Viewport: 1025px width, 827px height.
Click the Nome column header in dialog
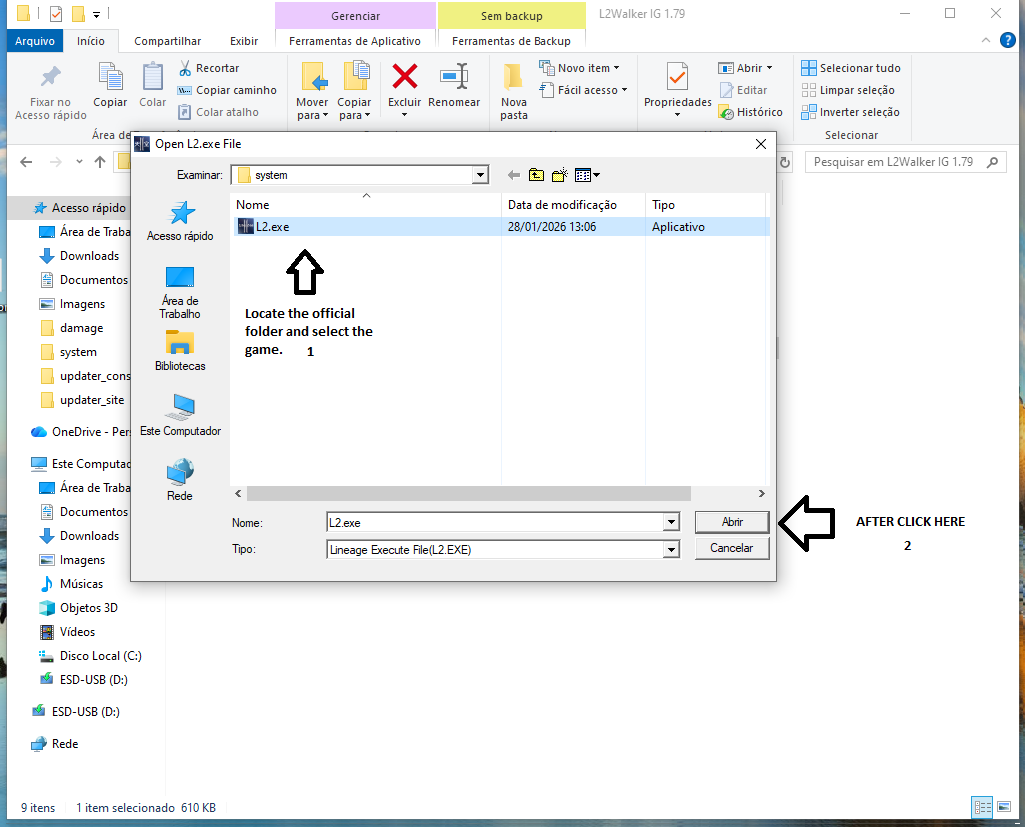point(366,205)
